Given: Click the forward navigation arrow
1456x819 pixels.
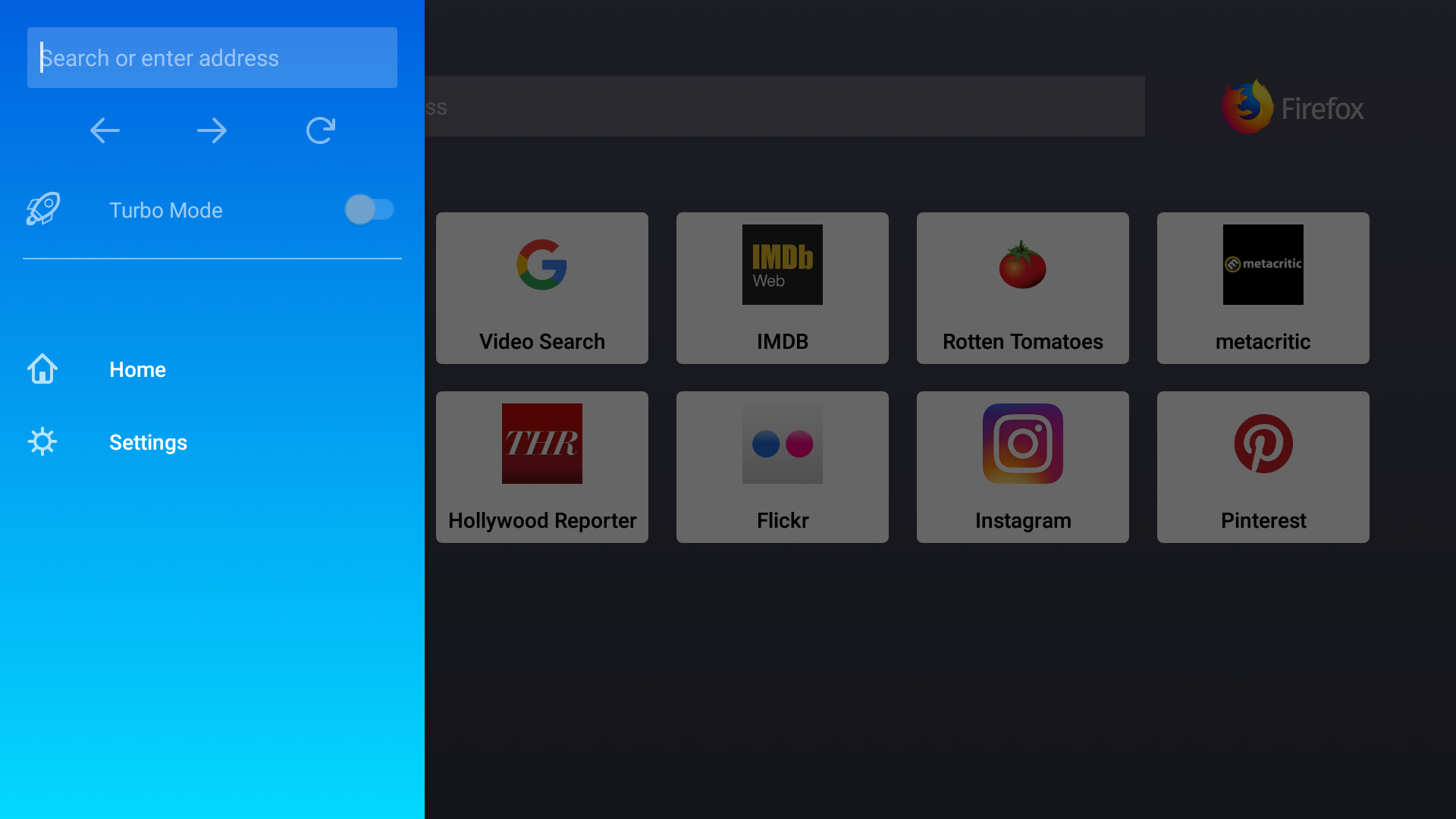Looking at the screenshot, I should pos(212,130).
